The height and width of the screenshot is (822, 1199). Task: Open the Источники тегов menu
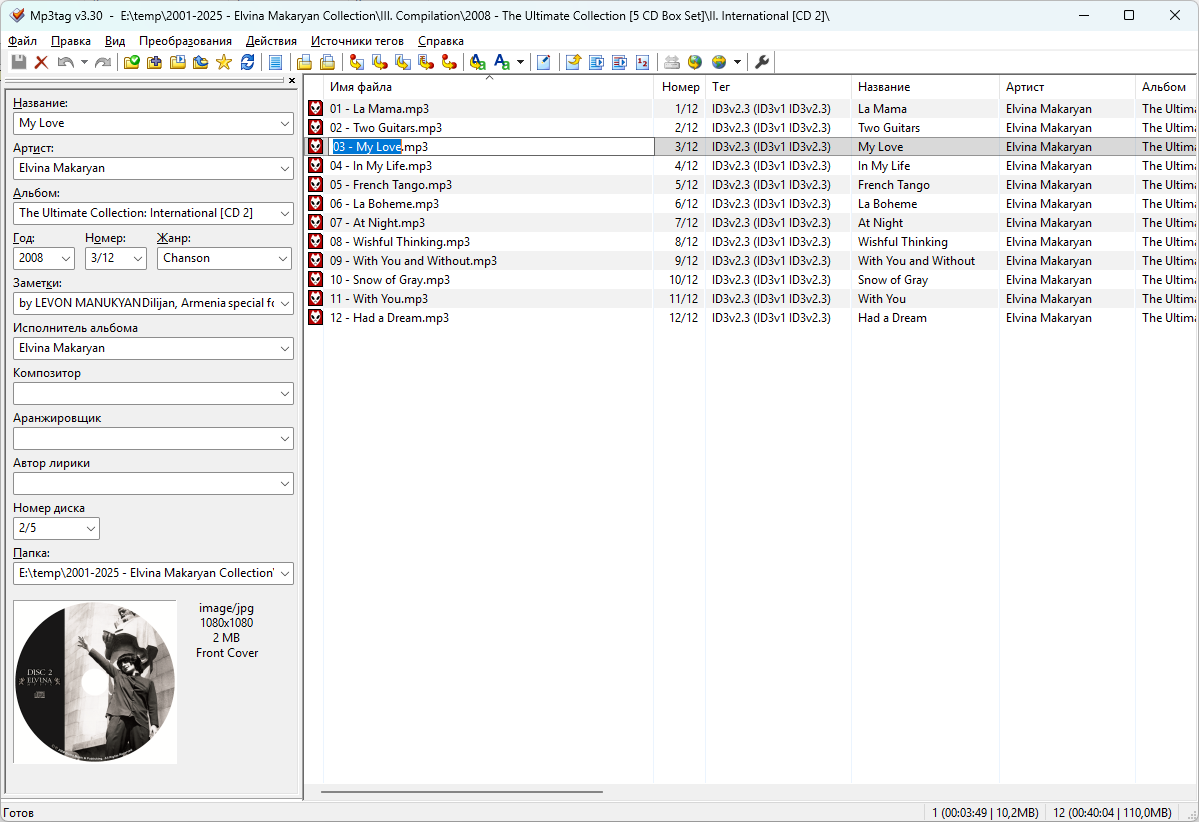tap(357, 41)
